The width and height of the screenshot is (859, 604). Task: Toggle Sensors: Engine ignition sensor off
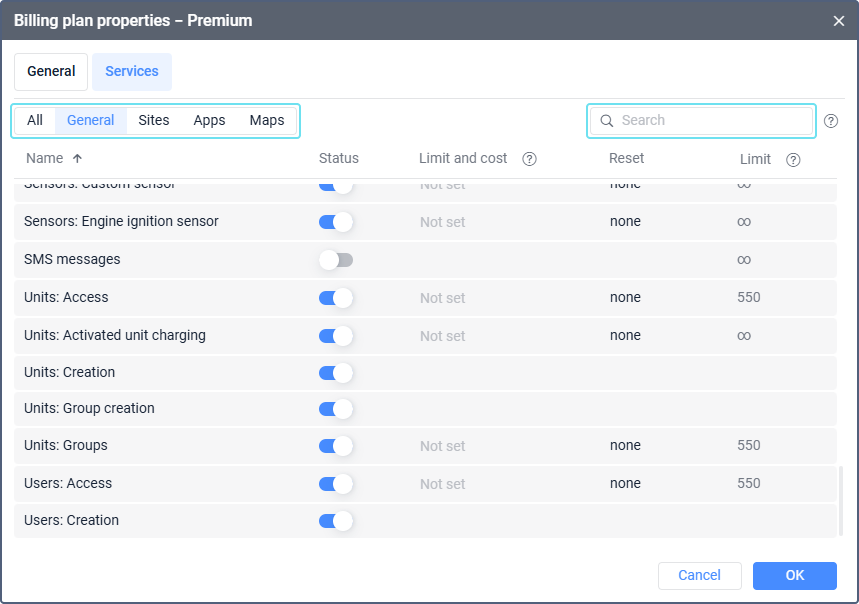click(336, 222)
